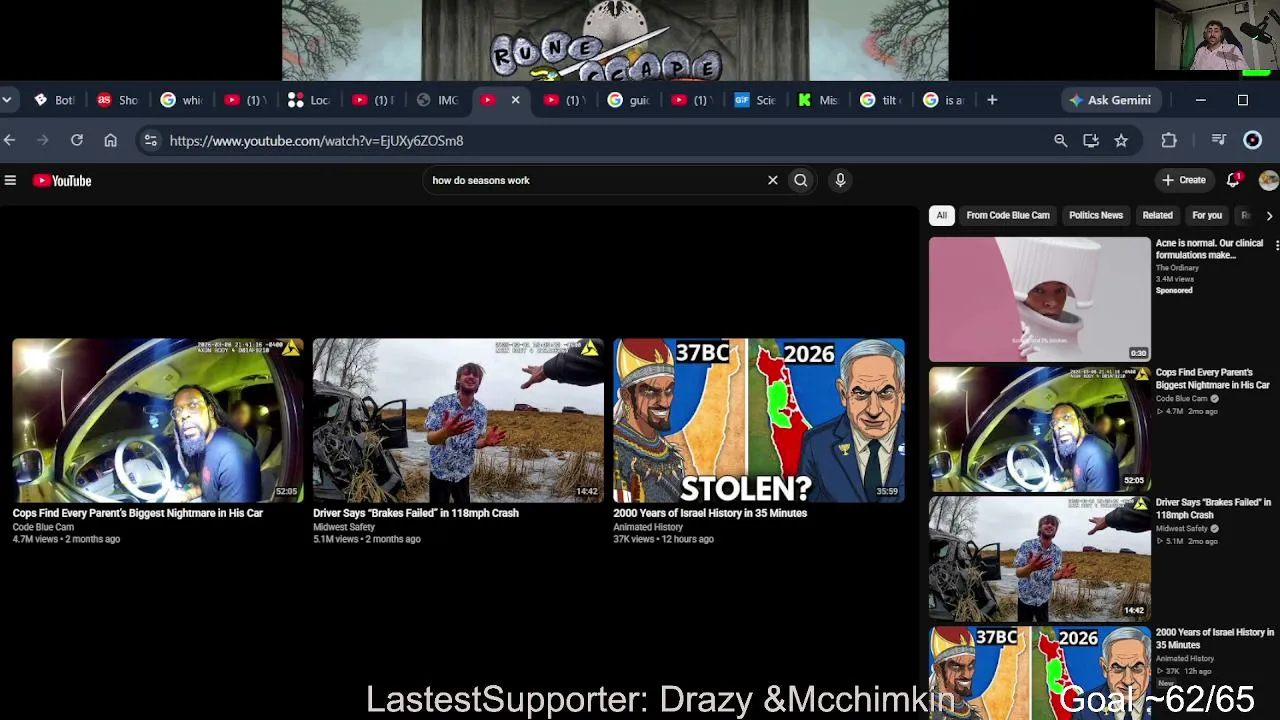Open the sponsored Acne ad thumbnail
This screenshot has width=1280, height=720.
(1040, 299)
